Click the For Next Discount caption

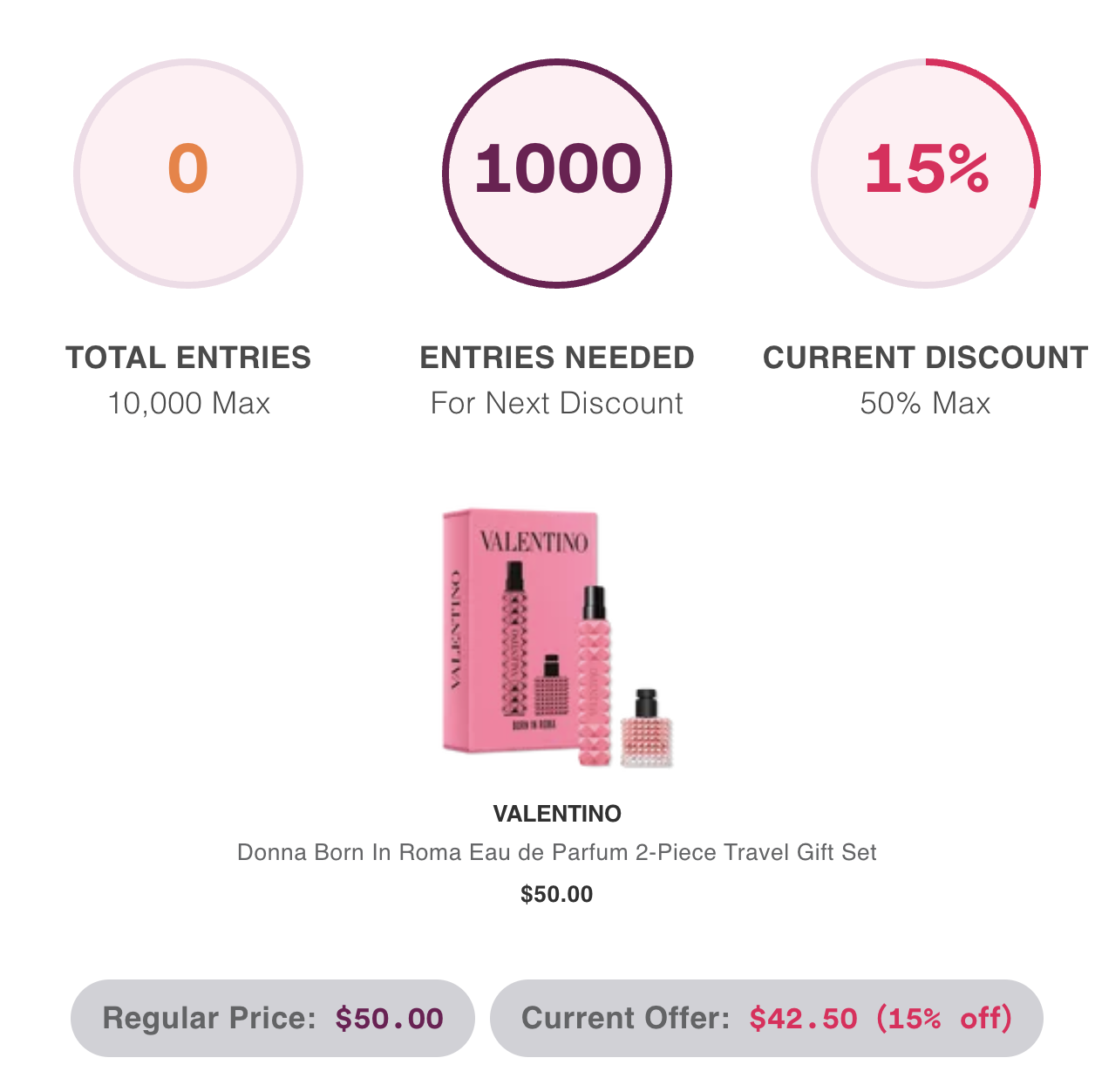click(x=556, y=403)
